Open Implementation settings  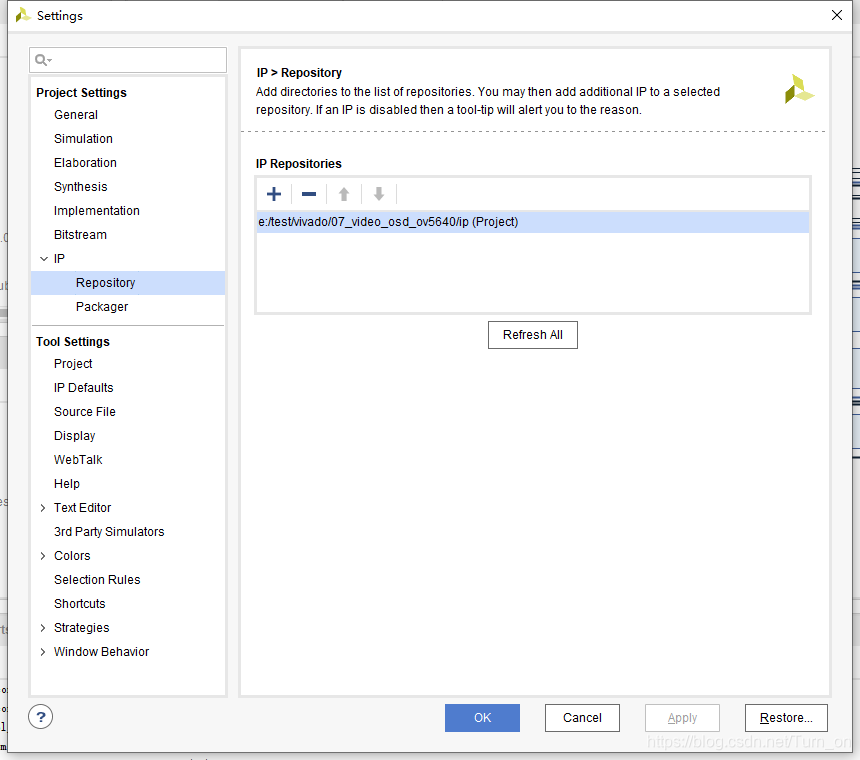point(97,211)
